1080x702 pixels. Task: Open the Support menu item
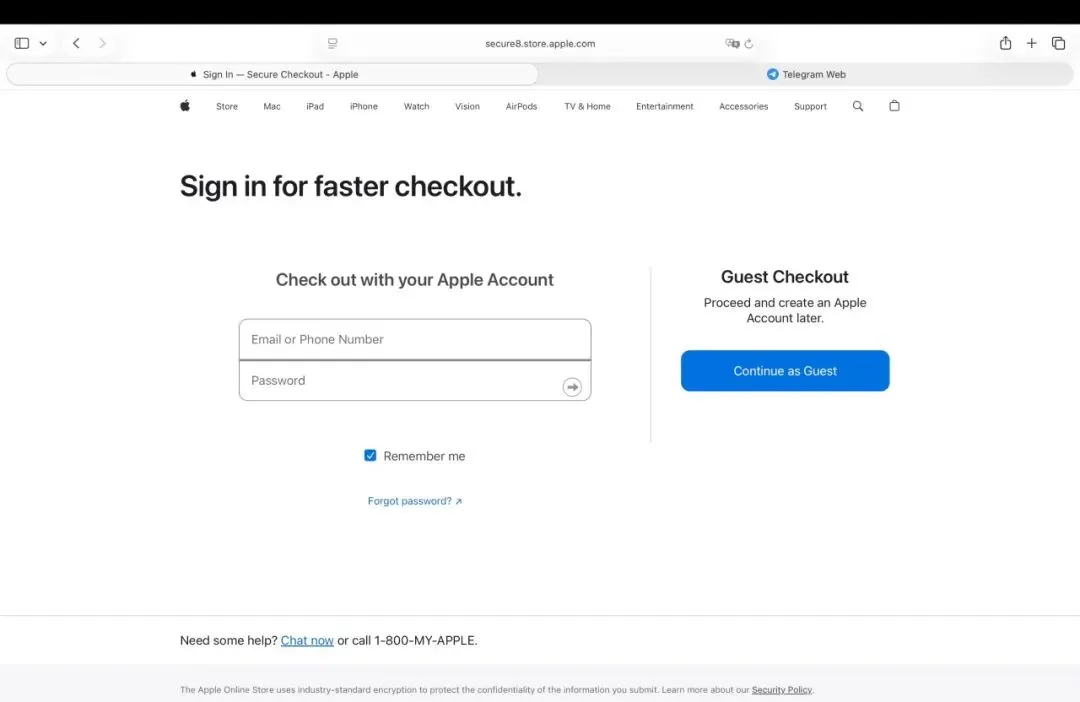tap(810, 107)
